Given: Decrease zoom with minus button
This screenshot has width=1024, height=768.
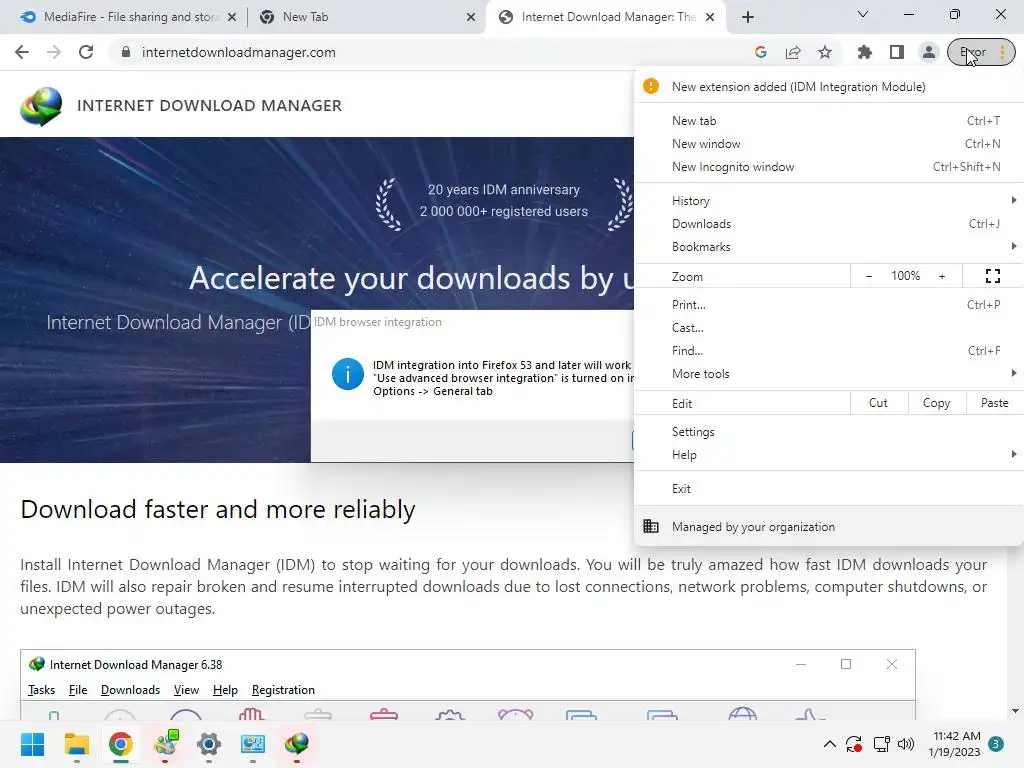Looking at the screenshot, I should point(869,276).
